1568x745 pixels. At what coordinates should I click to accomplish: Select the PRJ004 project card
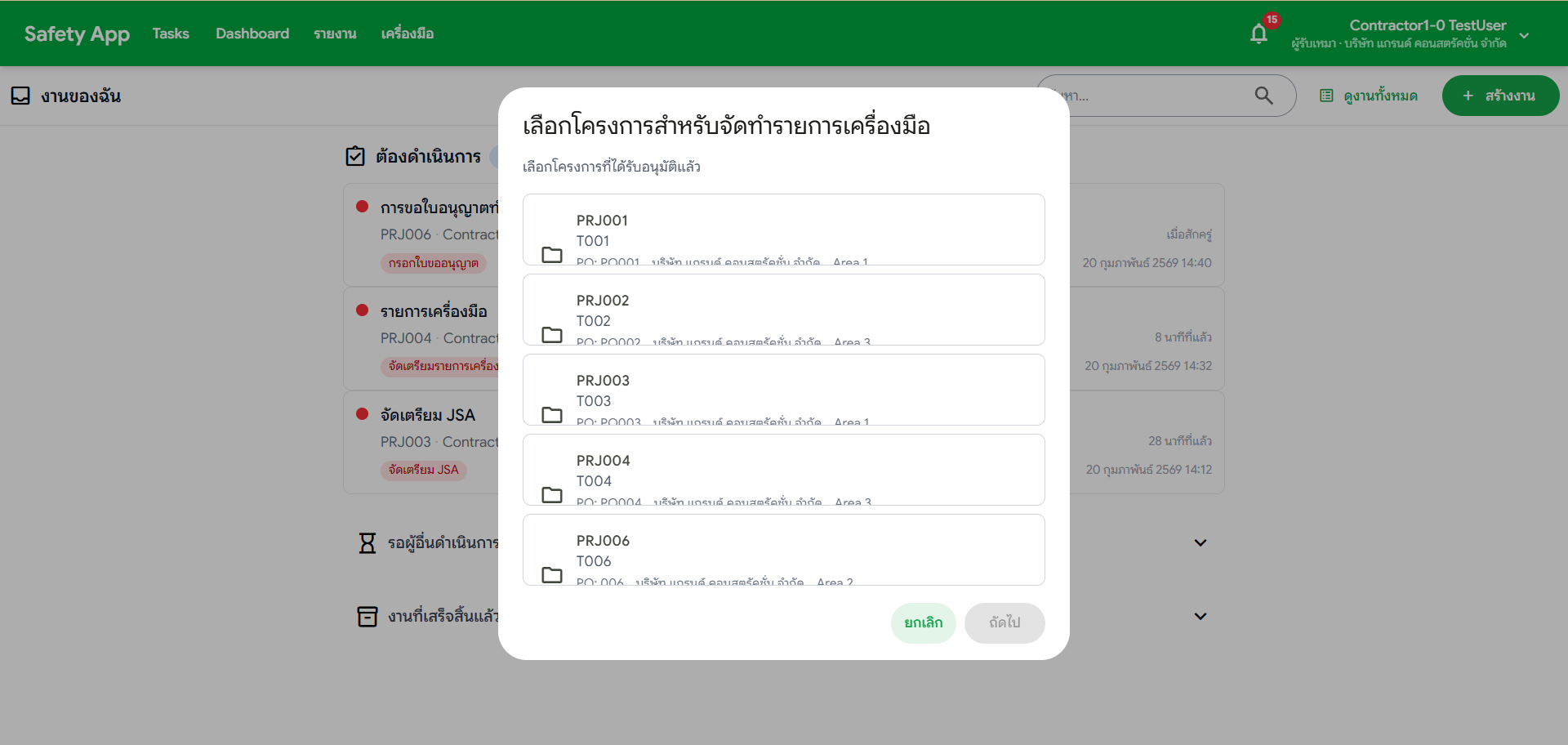(783, 470)
